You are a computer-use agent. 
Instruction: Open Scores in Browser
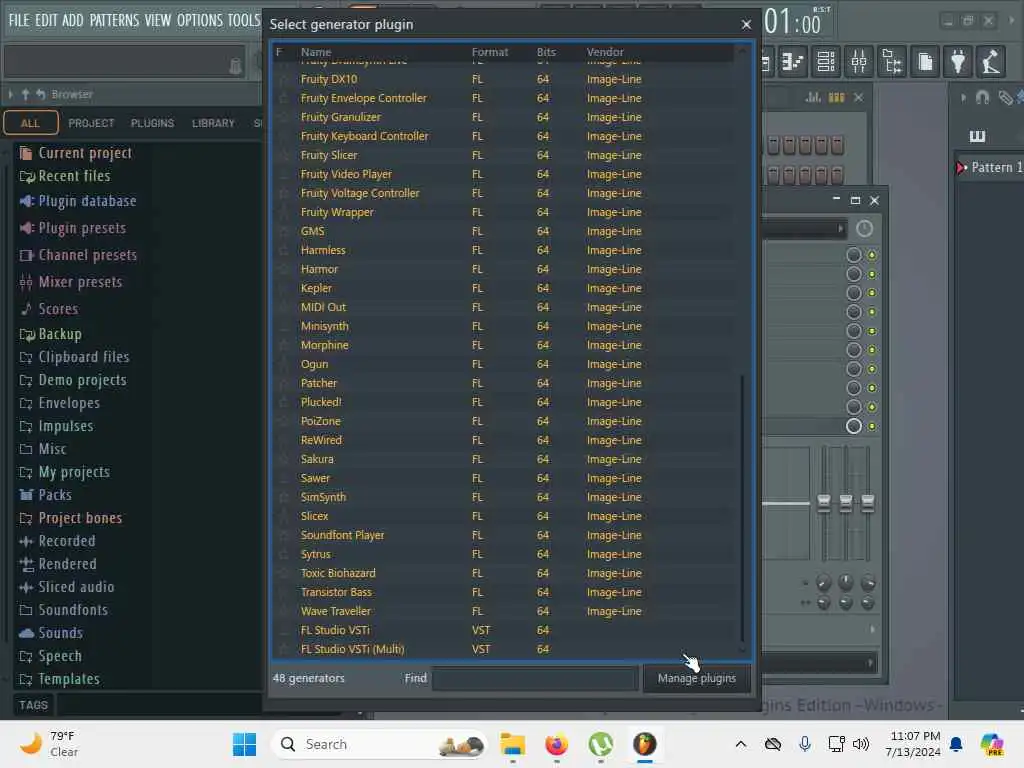click(x=49, y=309)
